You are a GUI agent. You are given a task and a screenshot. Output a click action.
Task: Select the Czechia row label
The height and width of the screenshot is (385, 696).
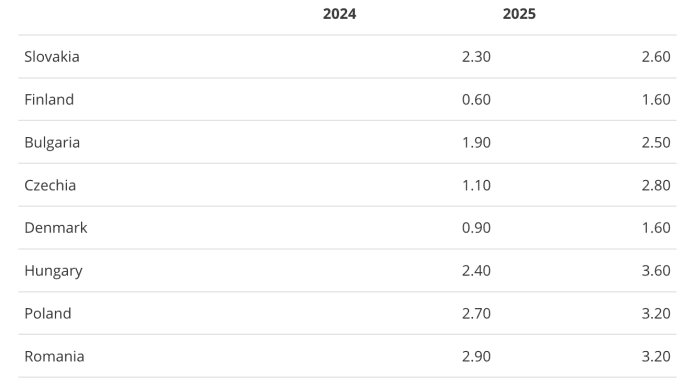(50, 185)
